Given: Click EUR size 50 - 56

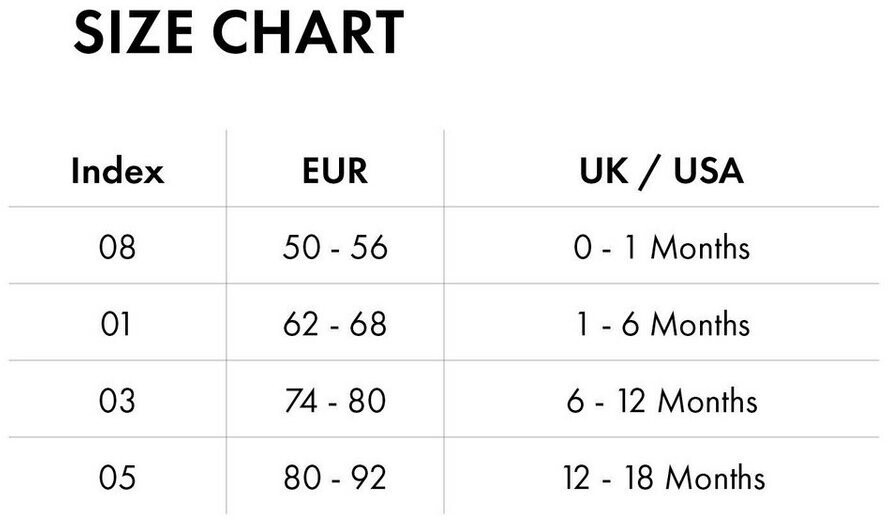Looking at the screenshot, I should tap(335, 247).
